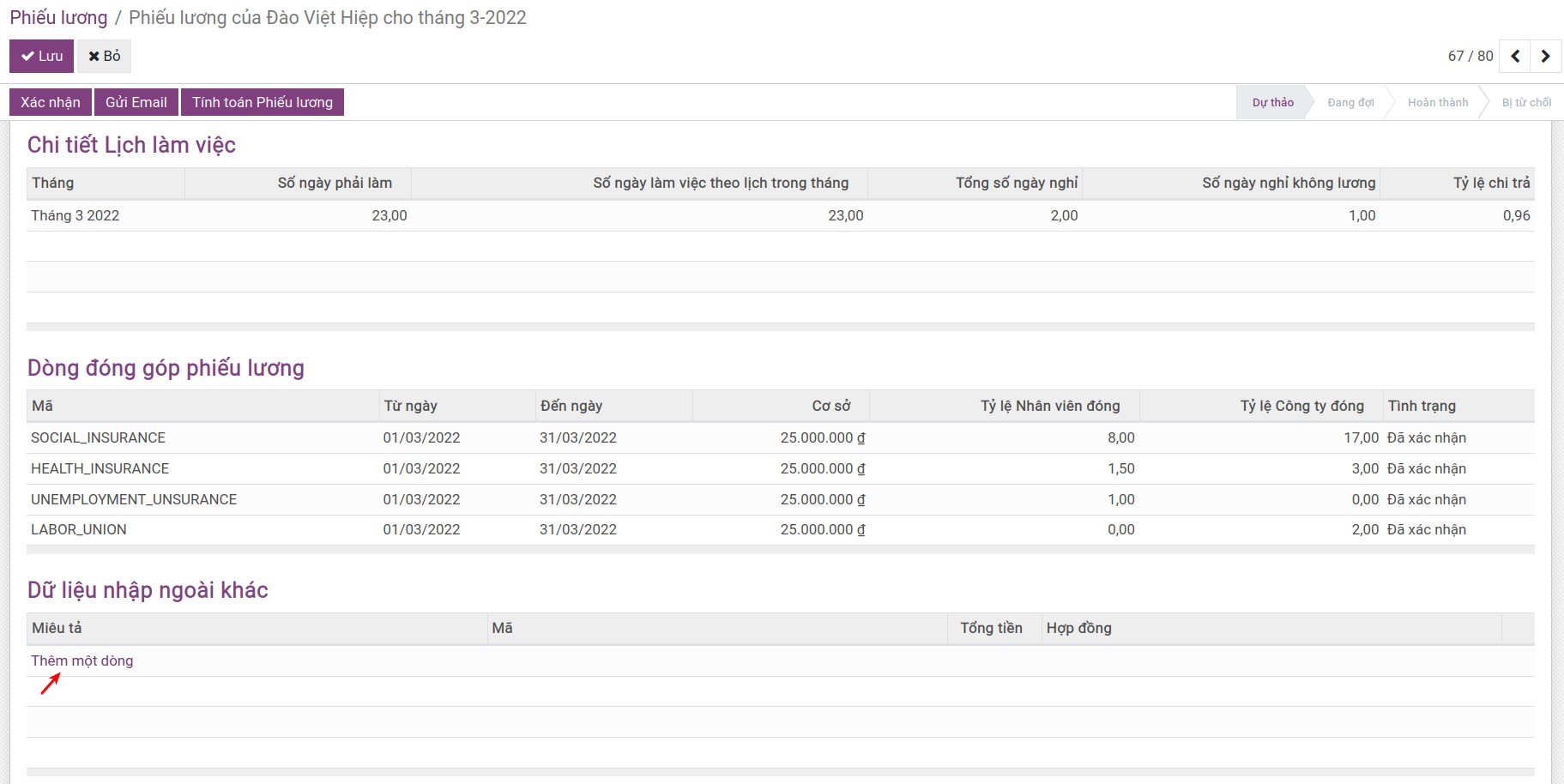Image resolution: width=1564 pixels, height=784 pixels.
Task: Go to the next payslip record arrow
Action: [1545, 57]
